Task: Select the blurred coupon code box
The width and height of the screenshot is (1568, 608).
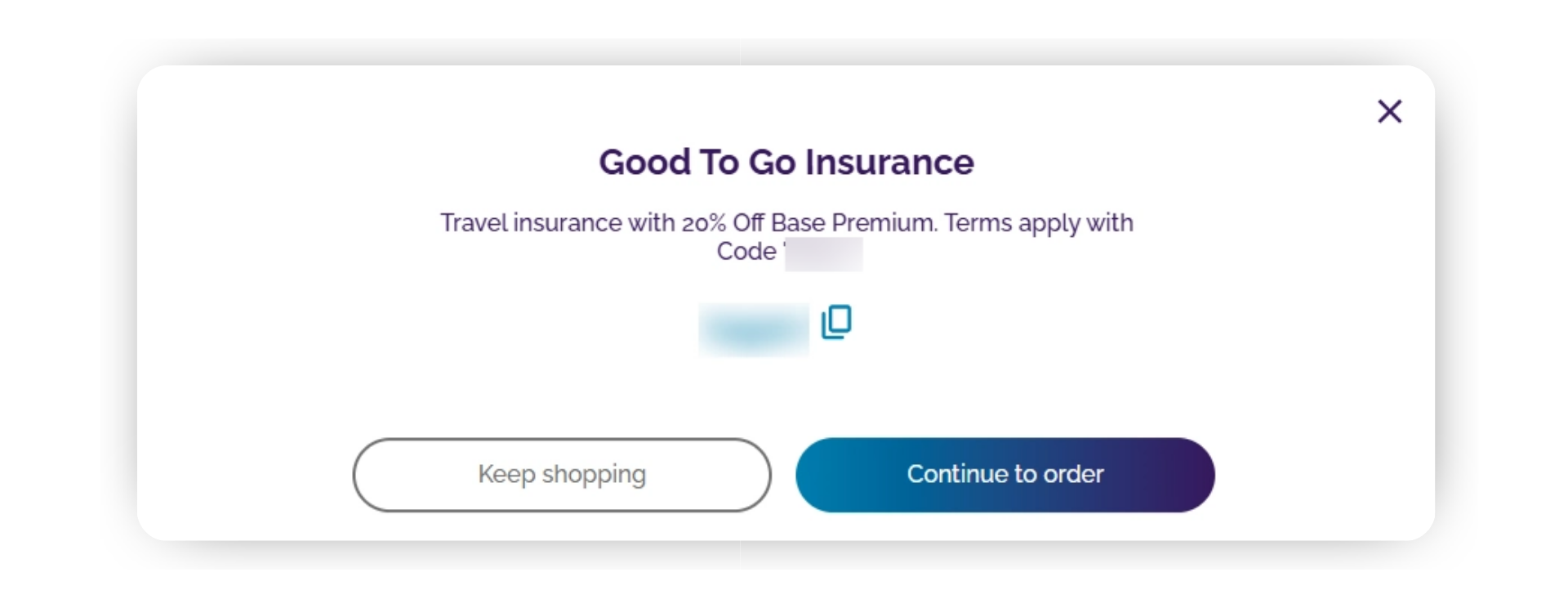Action: tap(753, 329)
